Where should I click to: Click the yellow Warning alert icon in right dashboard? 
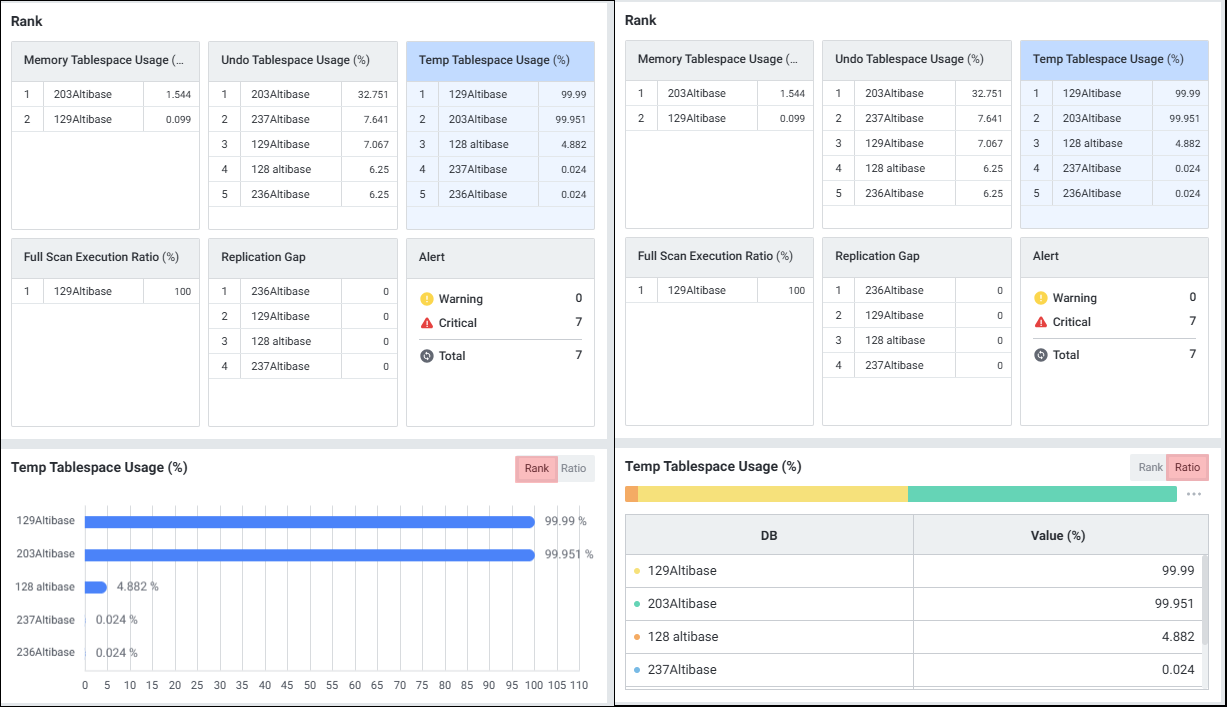point(1041,298)
